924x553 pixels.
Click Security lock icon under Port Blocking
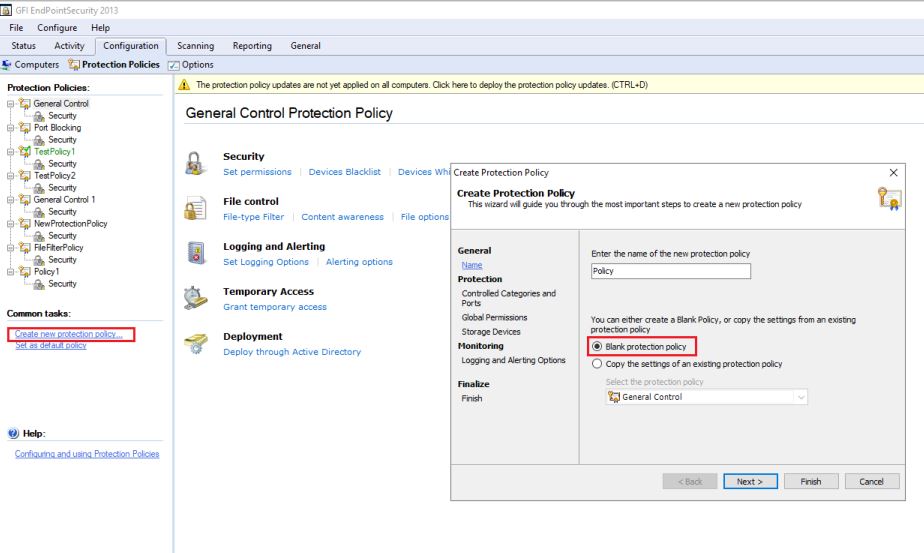click(x=39, y=140)
